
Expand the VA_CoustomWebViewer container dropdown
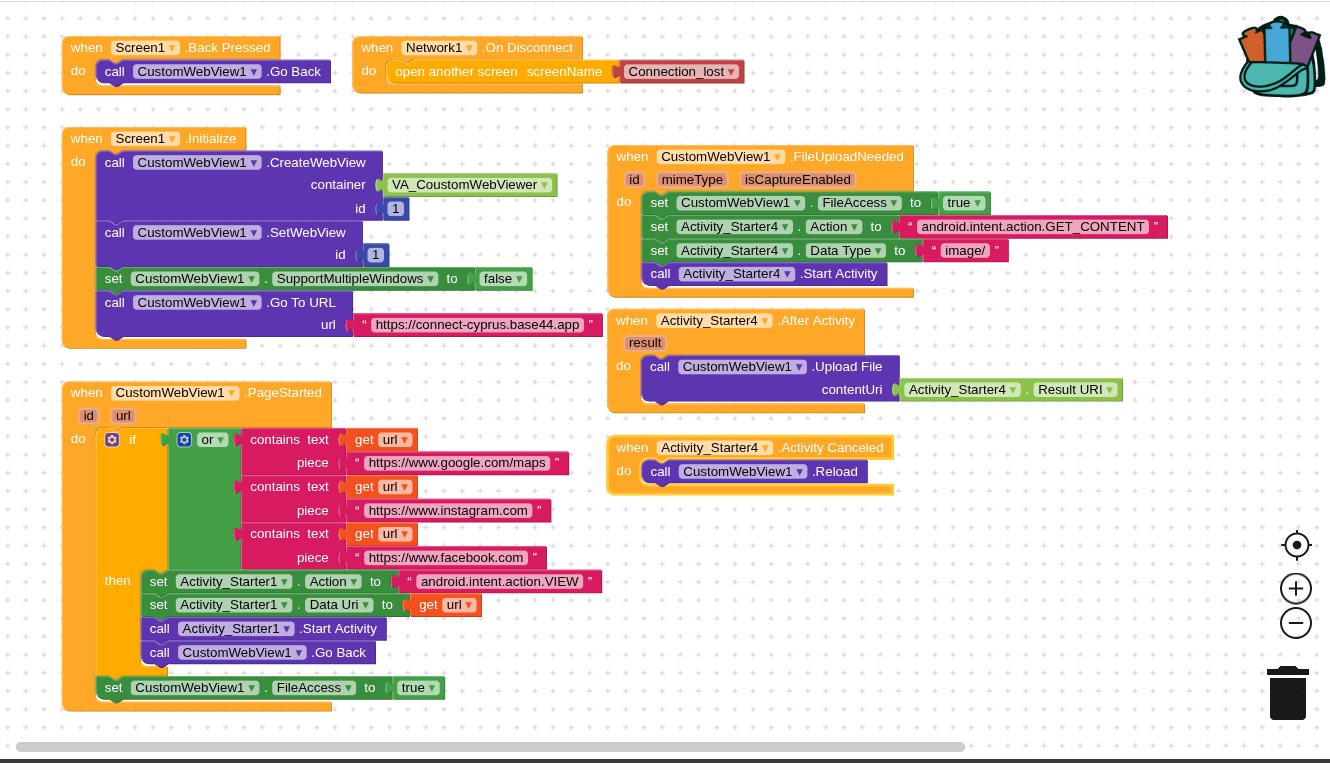tap(545, 185)
